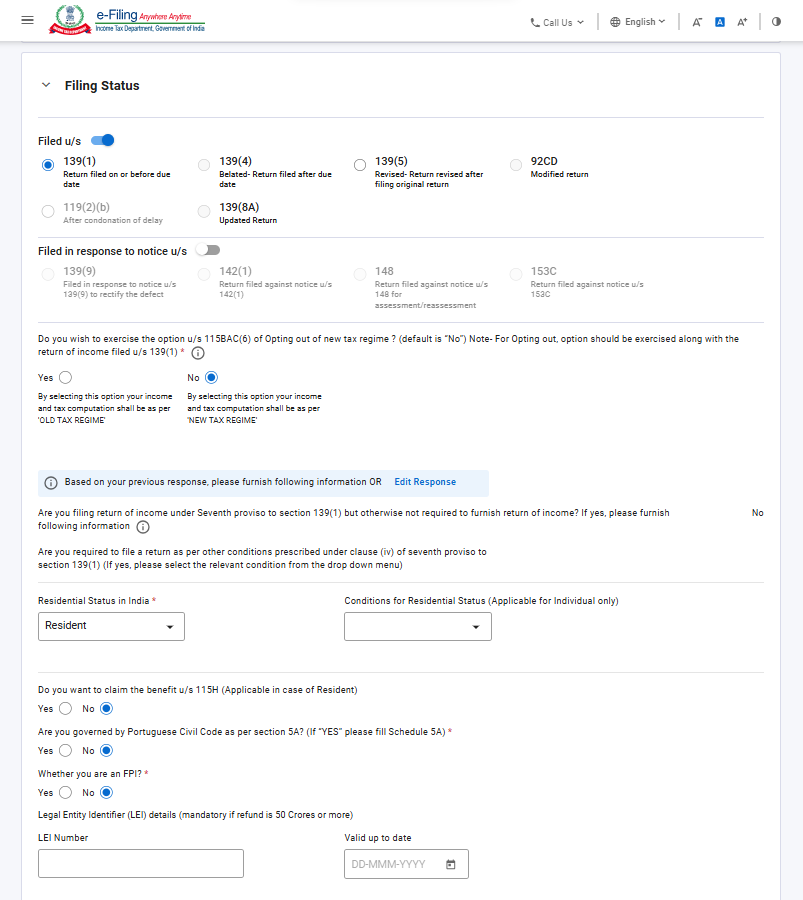803x900 pixels.
Task: Select 139(5) Revised return radio button
Action: (x=360, y=165)
